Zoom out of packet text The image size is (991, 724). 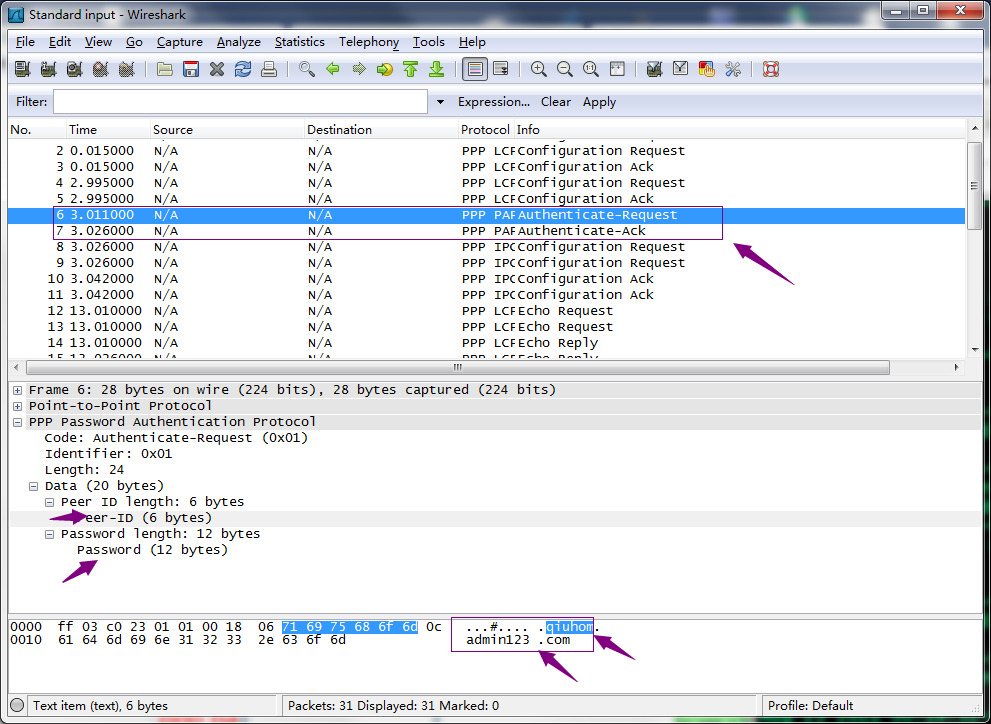564,69
